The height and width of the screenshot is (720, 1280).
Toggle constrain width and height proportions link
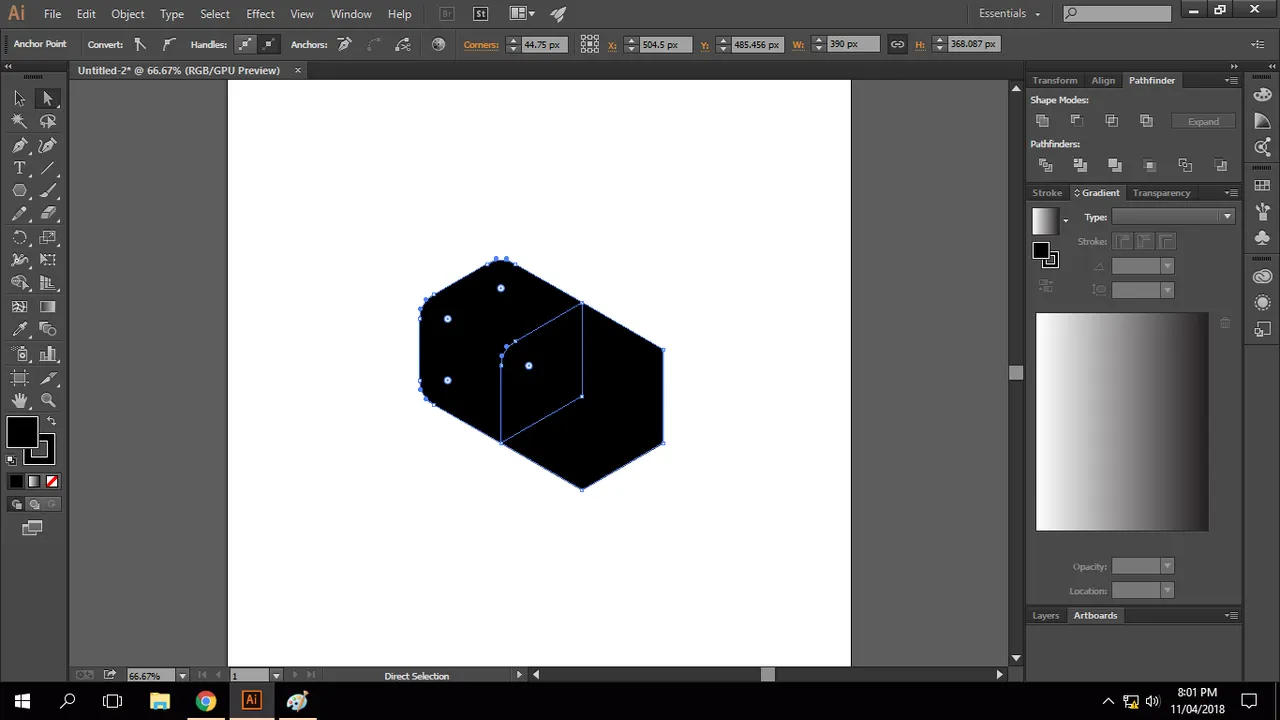897,44
